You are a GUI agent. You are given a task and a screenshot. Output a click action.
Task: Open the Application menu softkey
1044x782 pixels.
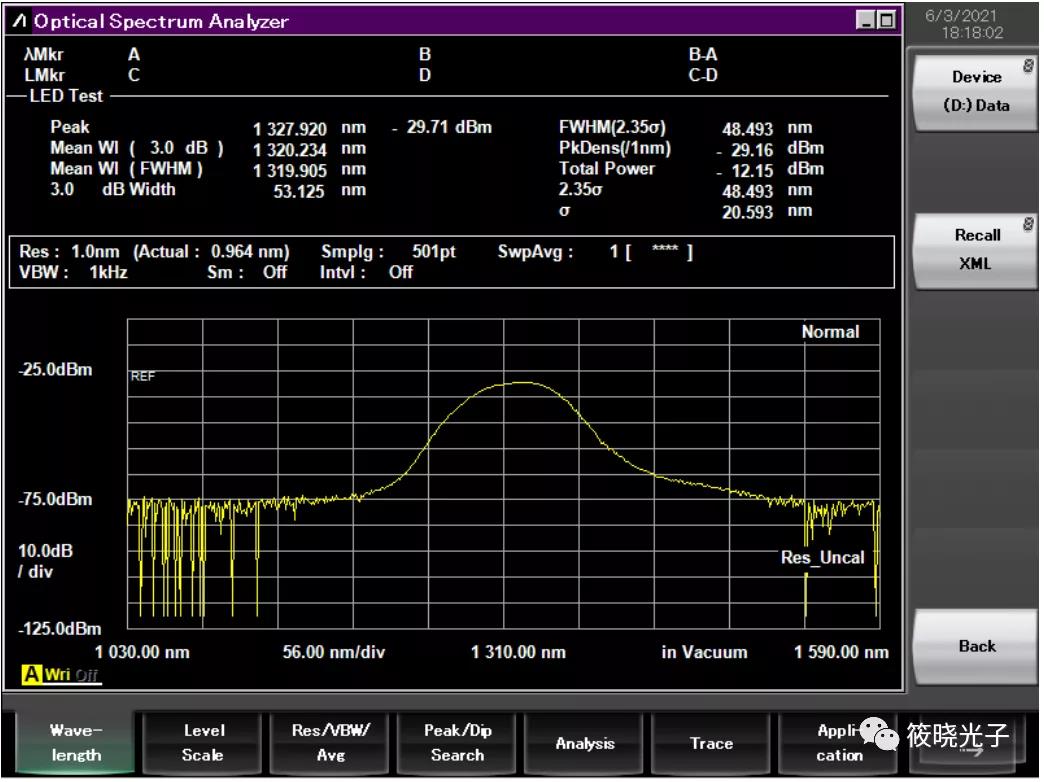tap(839, 743)
